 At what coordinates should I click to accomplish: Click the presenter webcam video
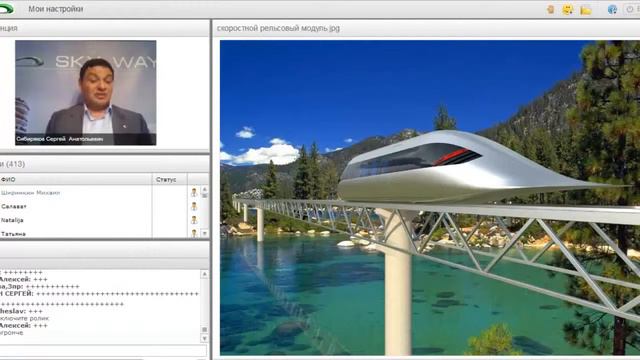point(86,93)
